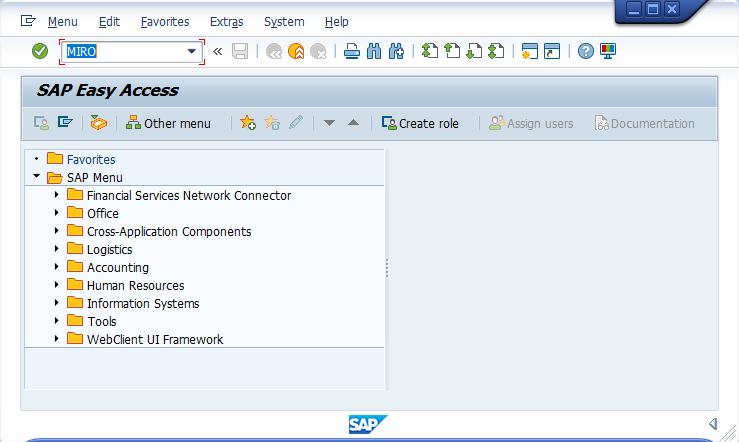Open the Favorites menu
The width and height of the screenshot is (739, 442).
[x=164, y=21]
